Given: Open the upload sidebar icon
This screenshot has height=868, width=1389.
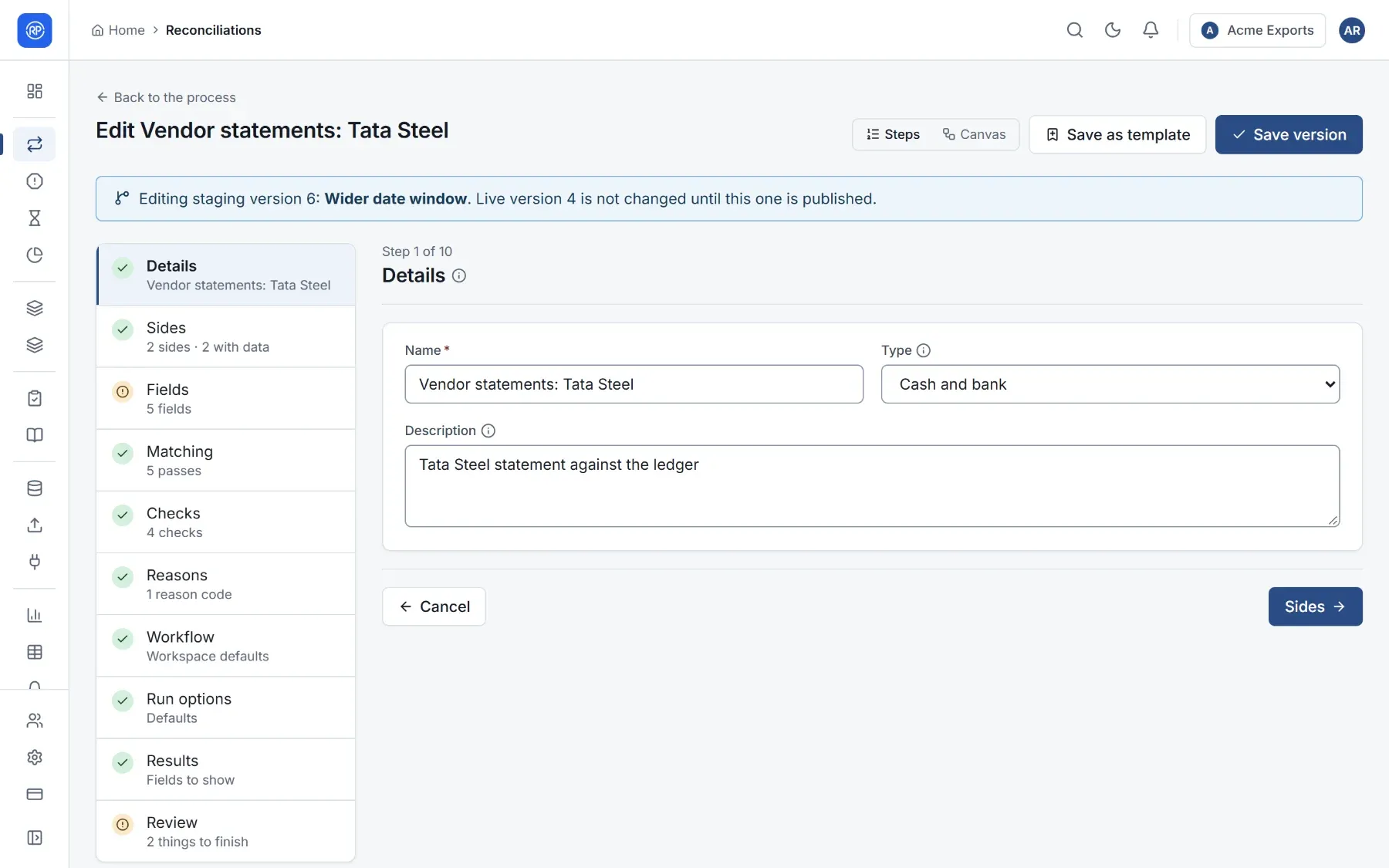Looking at the screenshot, I should click(34, 525).
